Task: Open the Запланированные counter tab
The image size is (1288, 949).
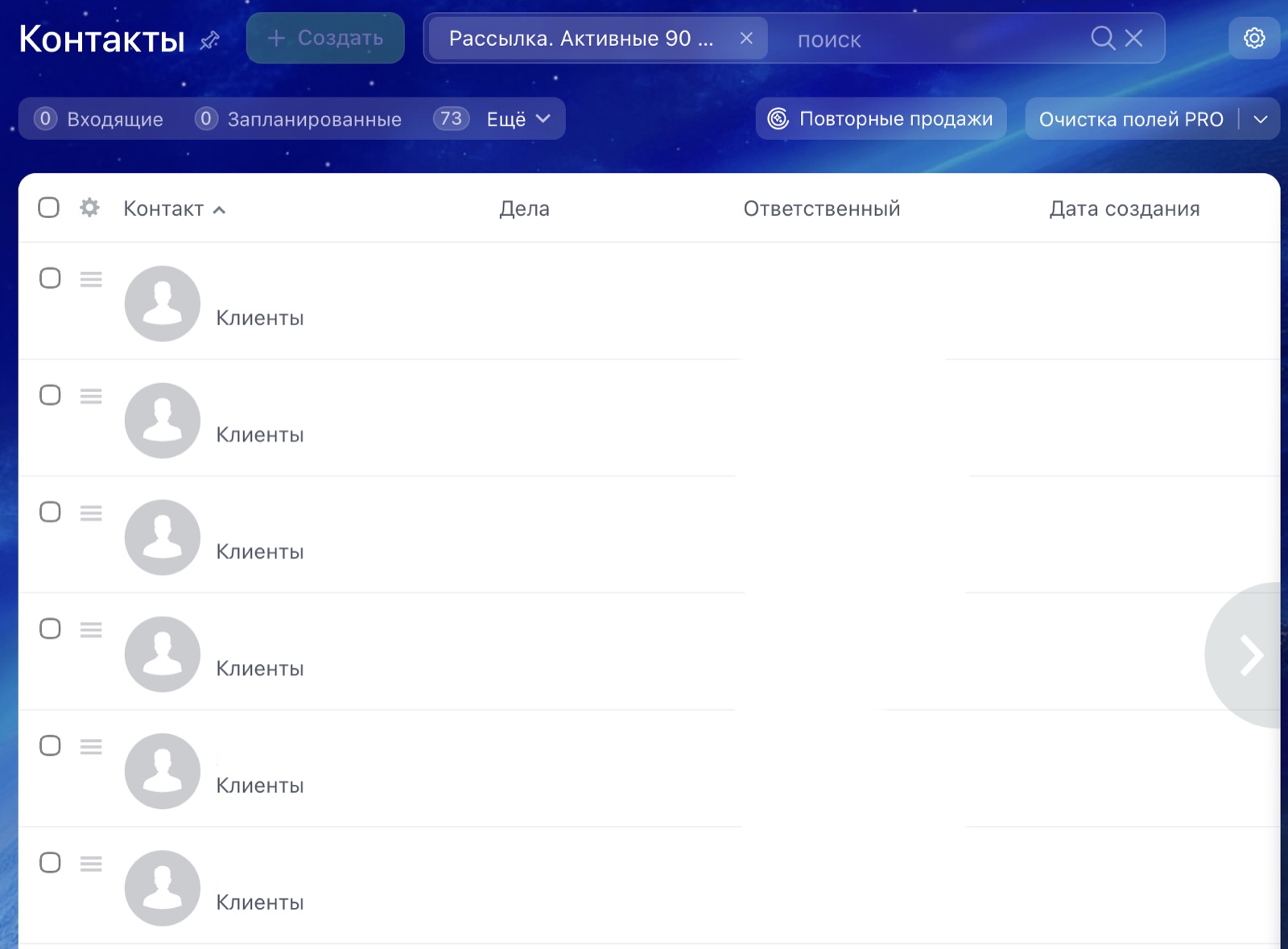Action: (298, 119)
